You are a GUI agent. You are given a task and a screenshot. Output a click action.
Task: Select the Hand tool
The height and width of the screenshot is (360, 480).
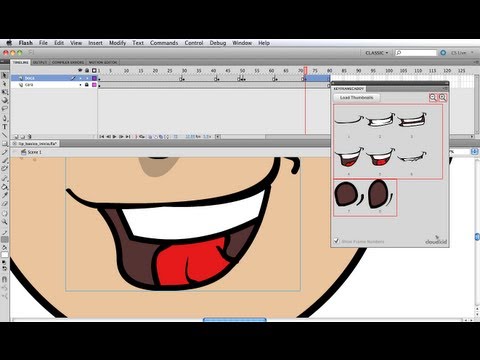tap(5, 213)
